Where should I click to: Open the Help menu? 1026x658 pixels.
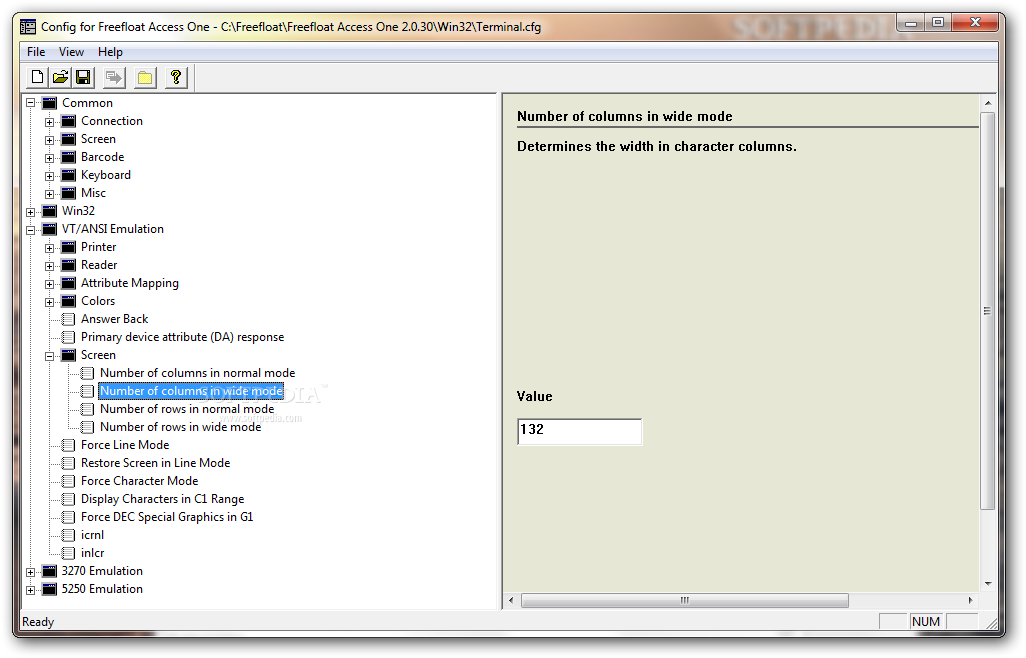coord(110,52)
